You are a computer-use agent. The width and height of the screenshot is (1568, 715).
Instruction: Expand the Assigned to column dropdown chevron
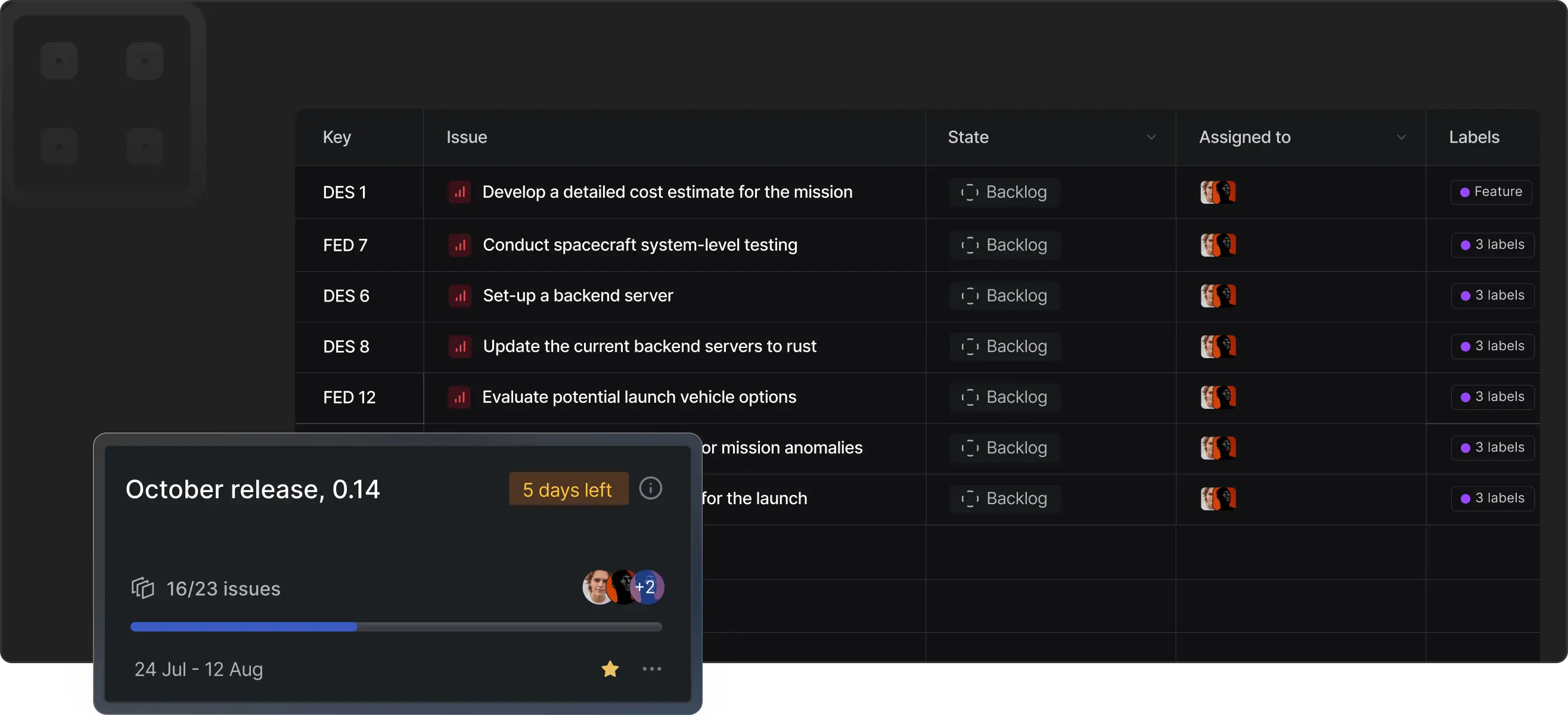click(1401, 138)
